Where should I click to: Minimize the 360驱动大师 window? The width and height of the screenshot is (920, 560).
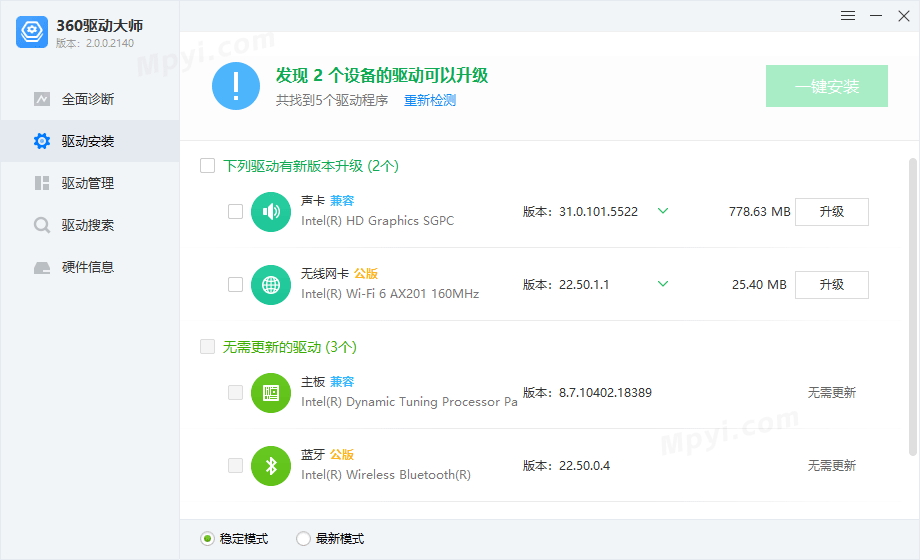[x=876, y=16]
